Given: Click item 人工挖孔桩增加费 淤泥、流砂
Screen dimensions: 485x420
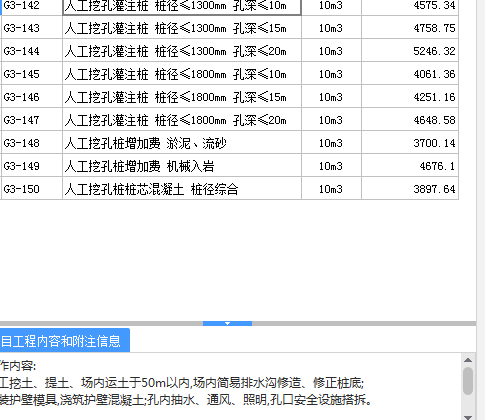Looking at the screenshot, I should 182,143.
